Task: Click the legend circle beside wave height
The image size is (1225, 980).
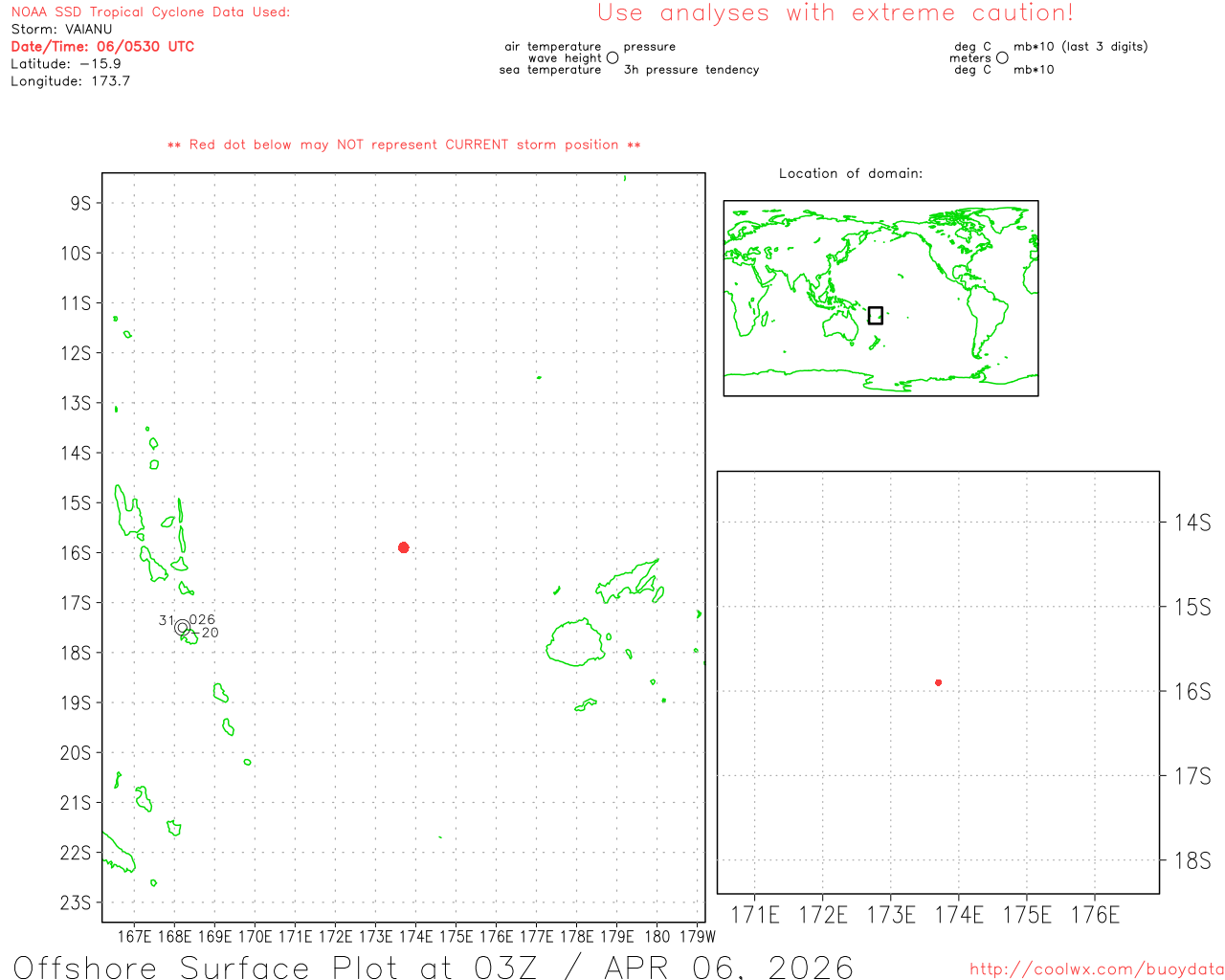Action: pyautogui.click(x=612, y=58)
